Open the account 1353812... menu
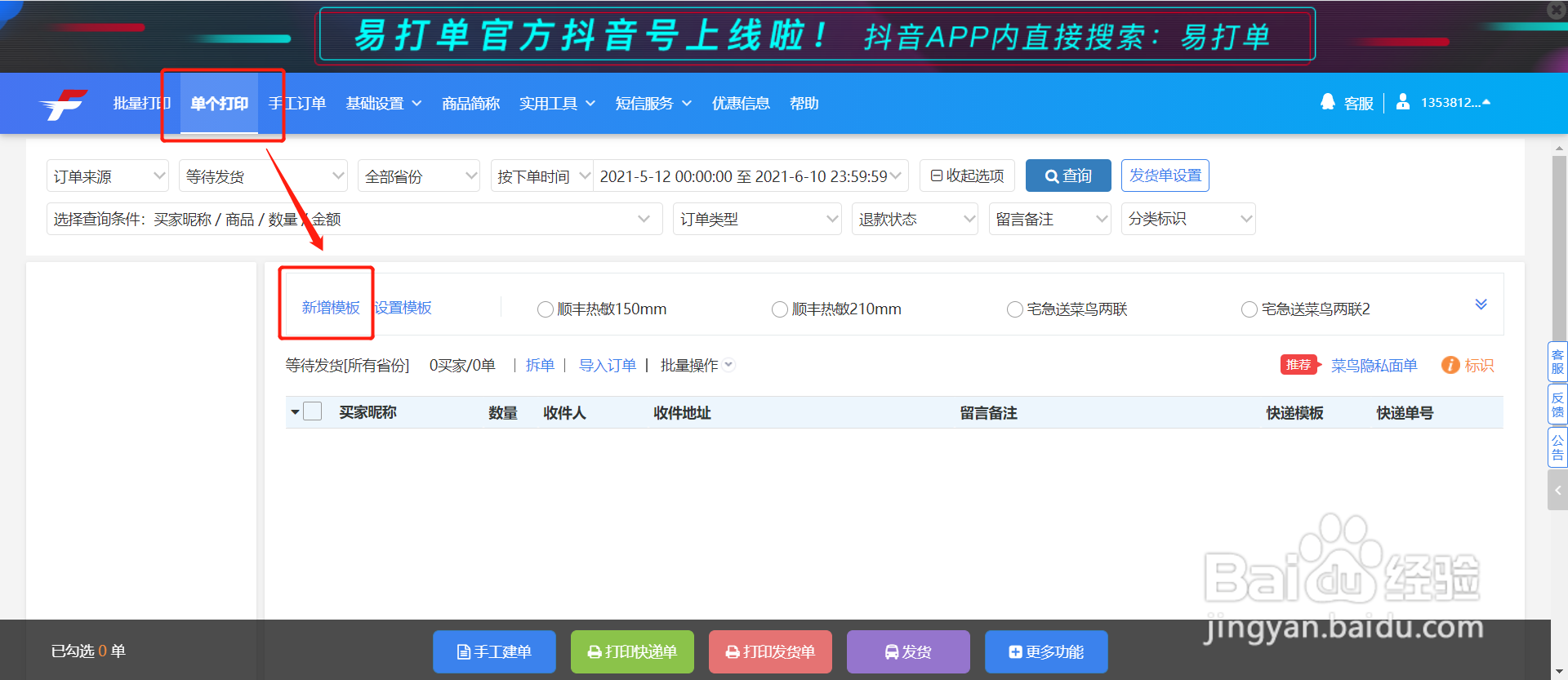The width and height of the screenshot is (1568, 680). [1455, 102]
